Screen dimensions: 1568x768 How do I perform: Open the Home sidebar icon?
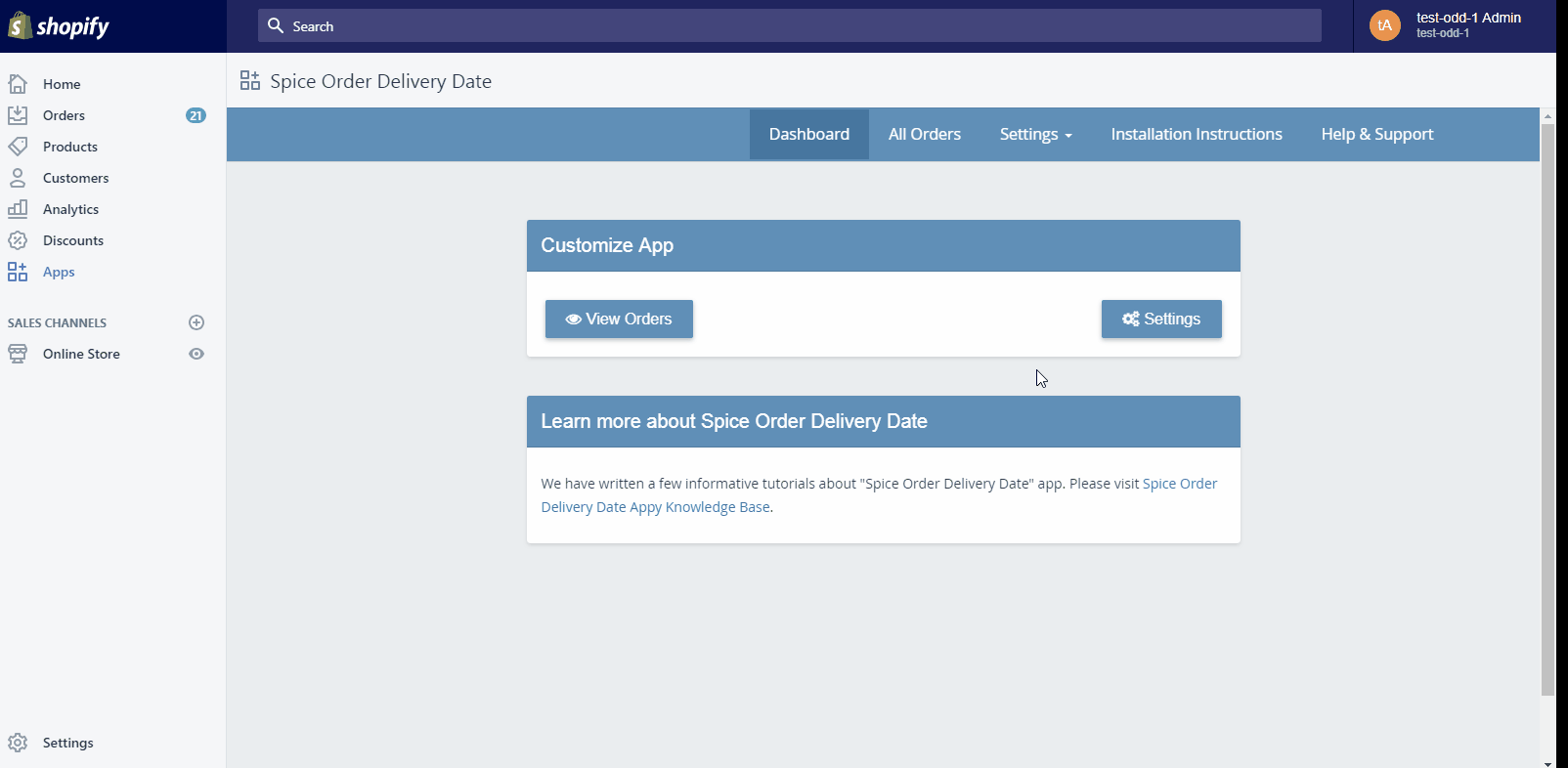pos(18,84)
